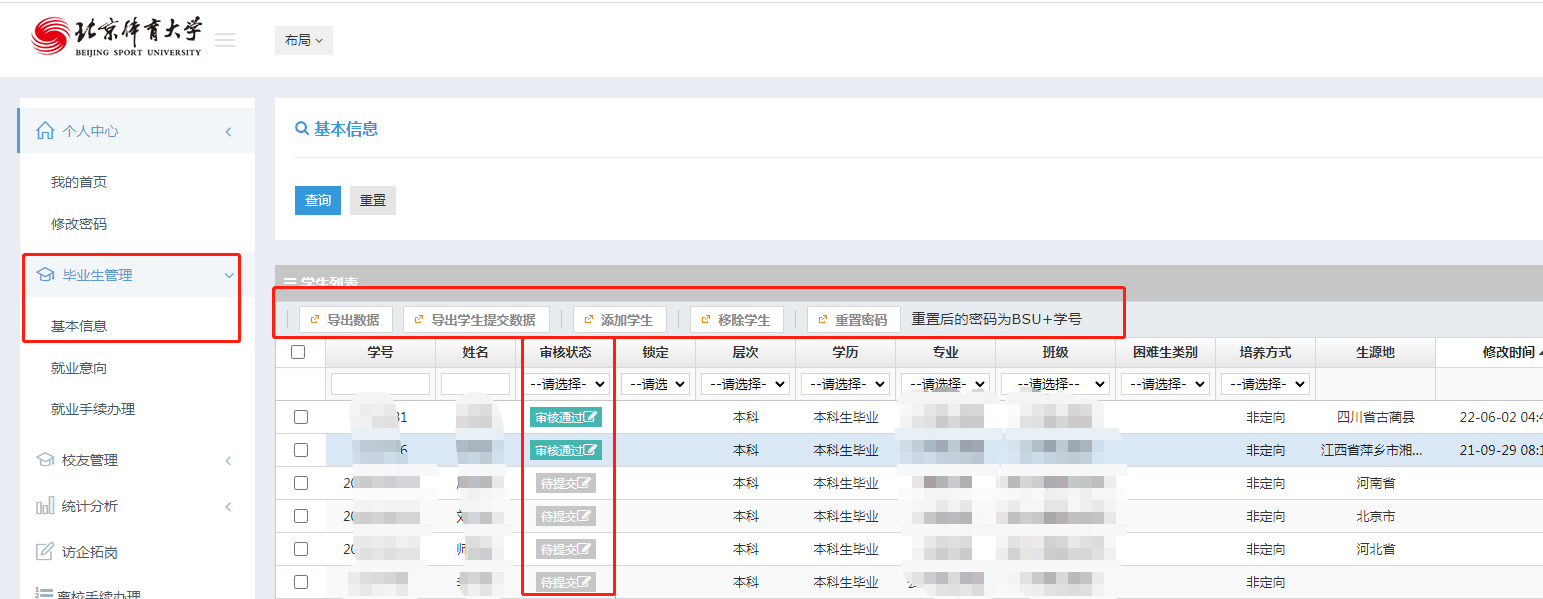Viewport: 1543px width, 599px height.
Task: Check the 河南省 student row checkbox
Action: coord(301,484)
